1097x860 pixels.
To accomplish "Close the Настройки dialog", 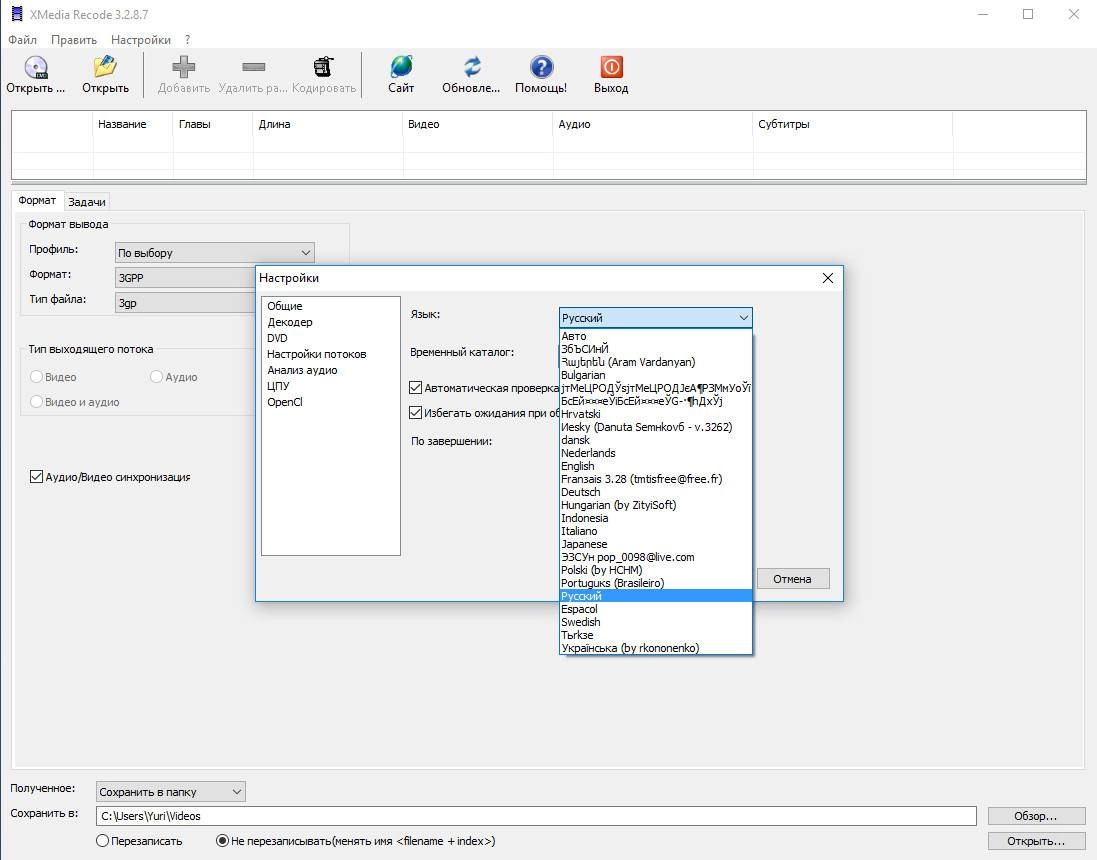I will pos(828,278).
